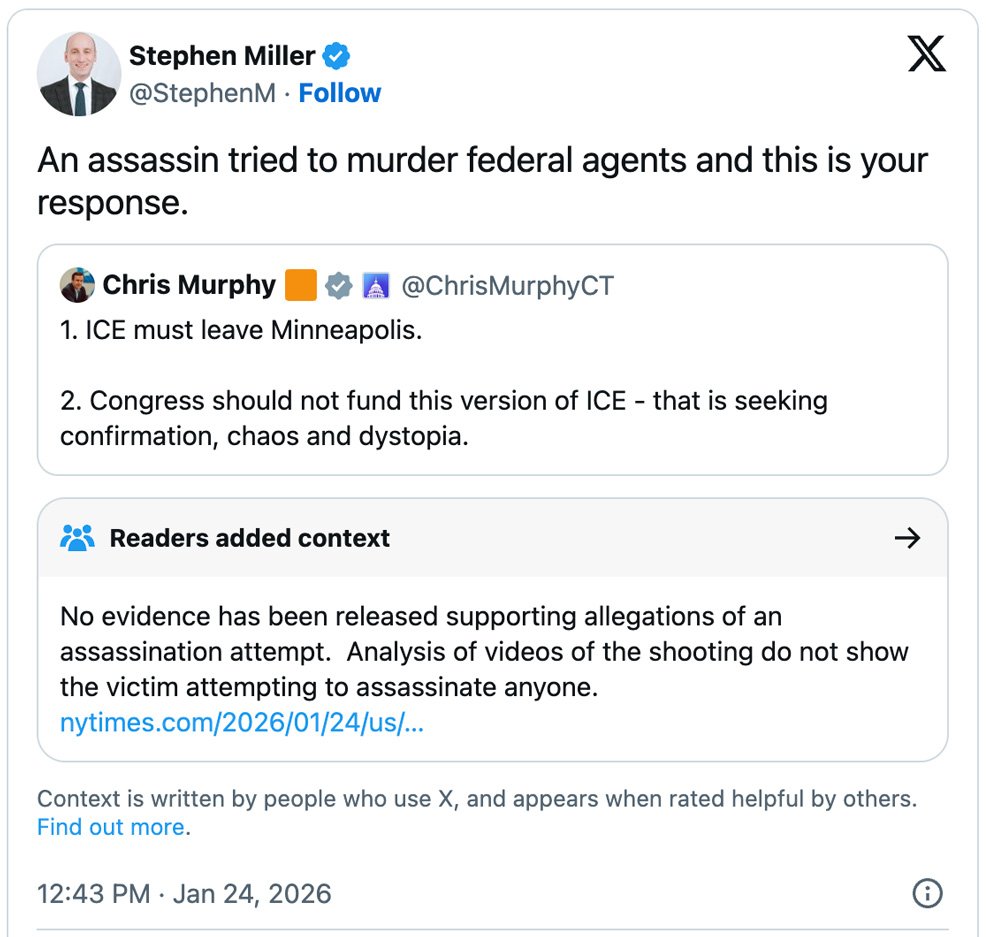Open the nytimes.com article link
This screenshot has height=937, width=990.
tap(242, 722)
